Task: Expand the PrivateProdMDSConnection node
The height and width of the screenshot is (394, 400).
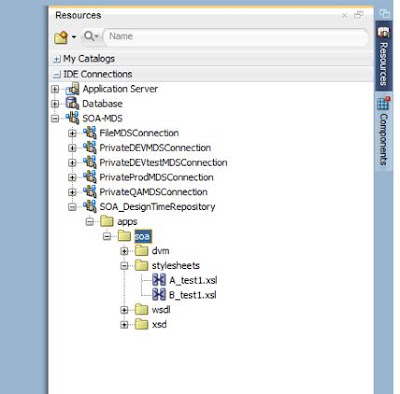Action: point(72,177)
